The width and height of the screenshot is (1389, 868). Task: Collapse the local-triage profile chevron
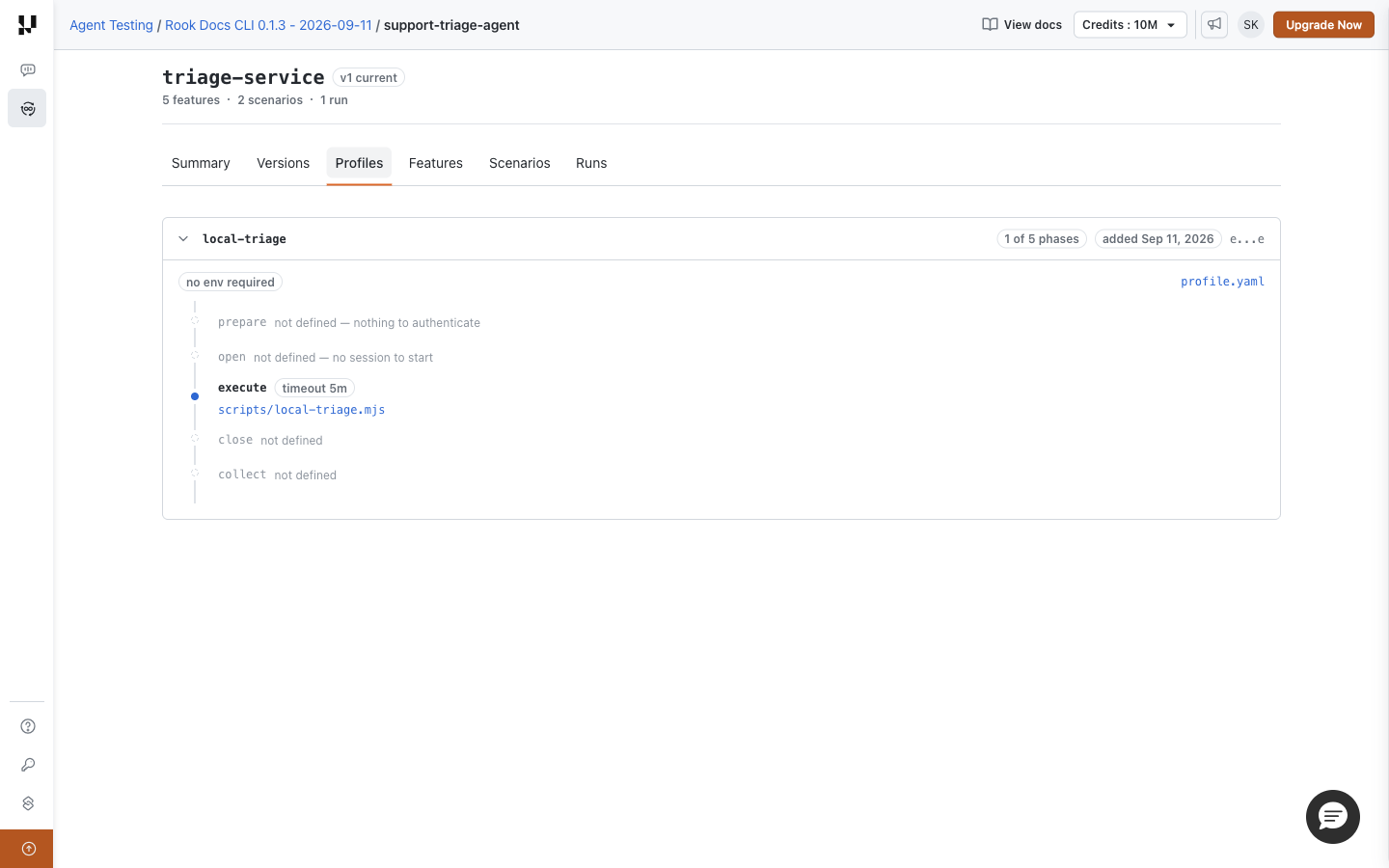coord(183,239)
